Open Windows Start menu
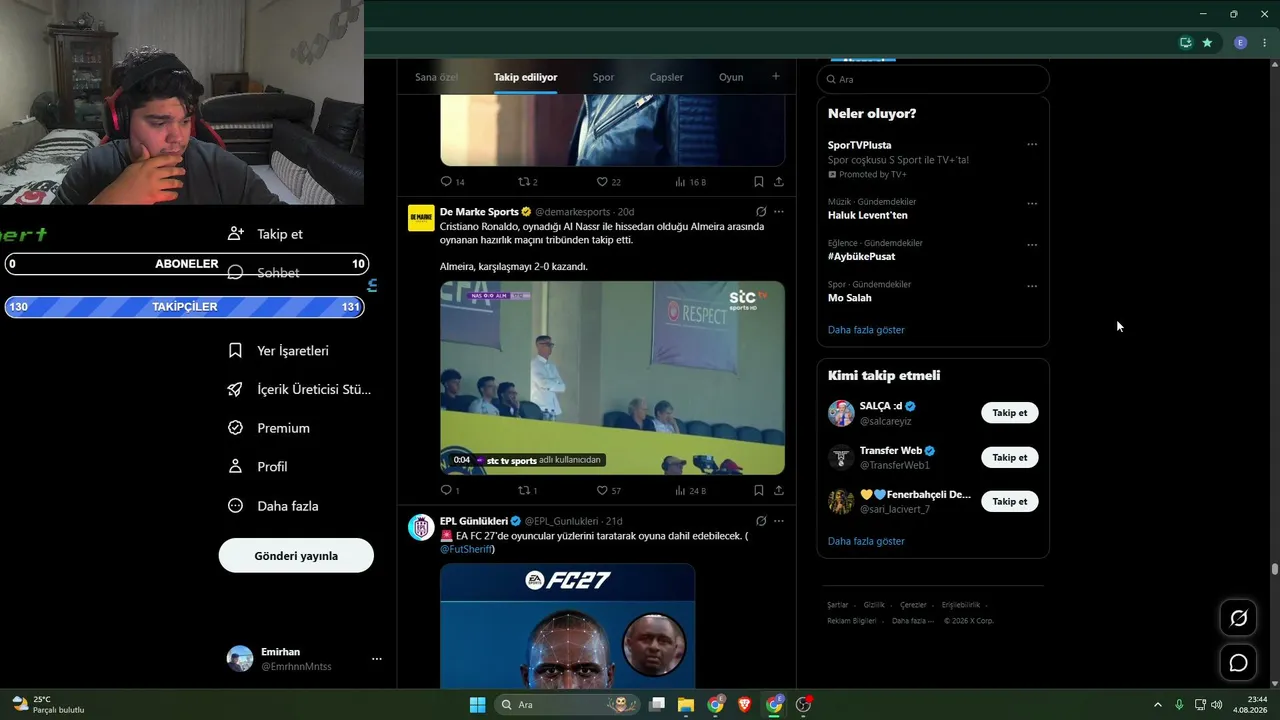The width and height of the screenshot is (1280, 720). coord(477,704)
